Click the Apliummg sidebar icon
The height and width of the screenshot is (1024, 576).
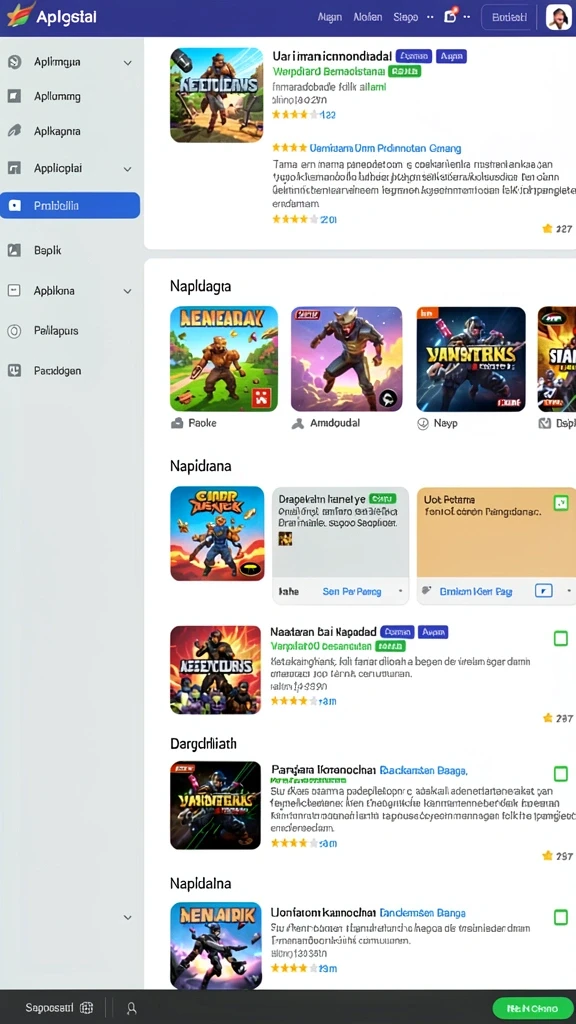tap(14, 97)
